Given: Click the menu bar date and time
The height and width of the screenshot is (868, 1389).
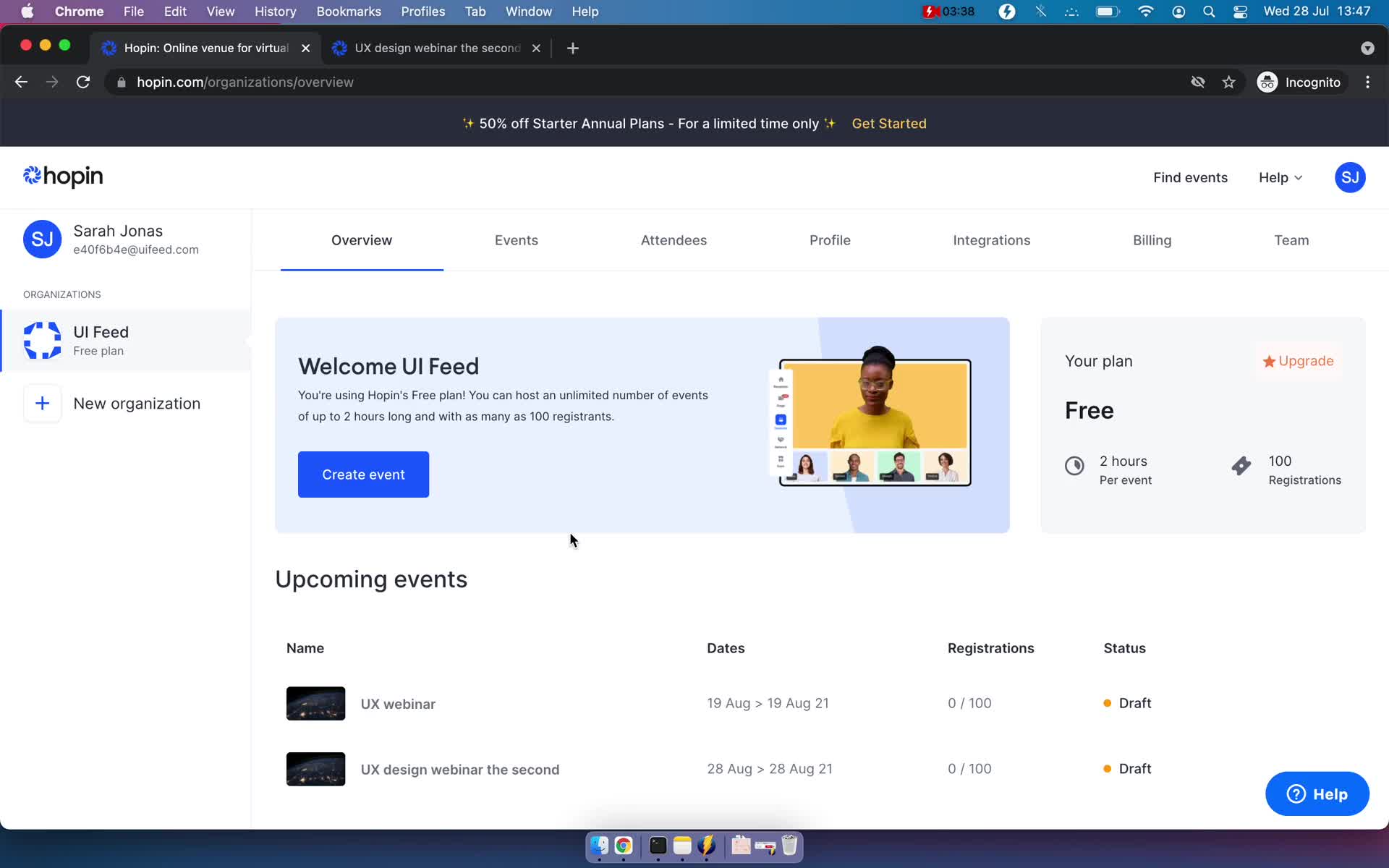Looking at the screenshot, I should (1317, 12).
